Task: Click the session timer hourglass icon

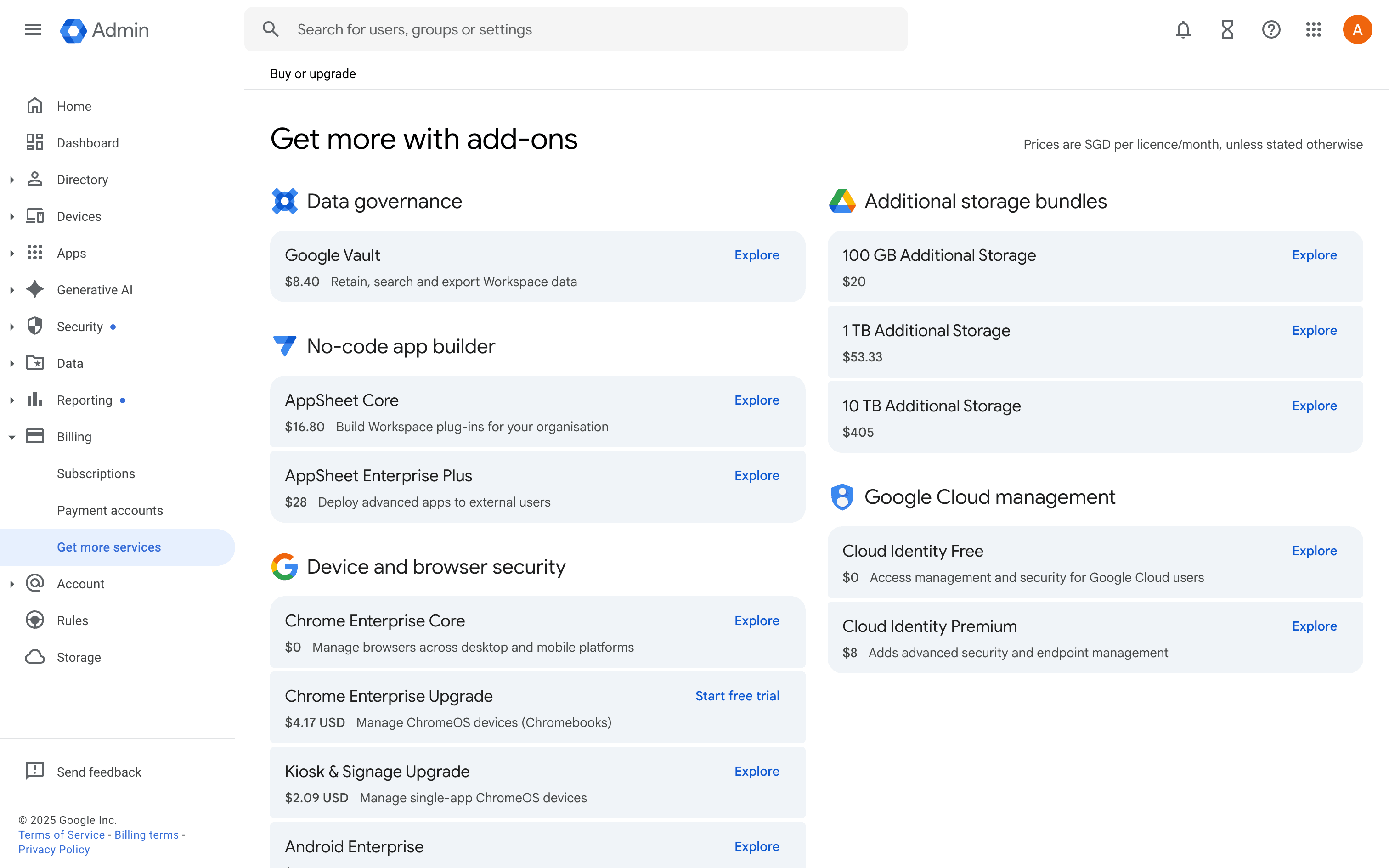Action: (1226, 30)
